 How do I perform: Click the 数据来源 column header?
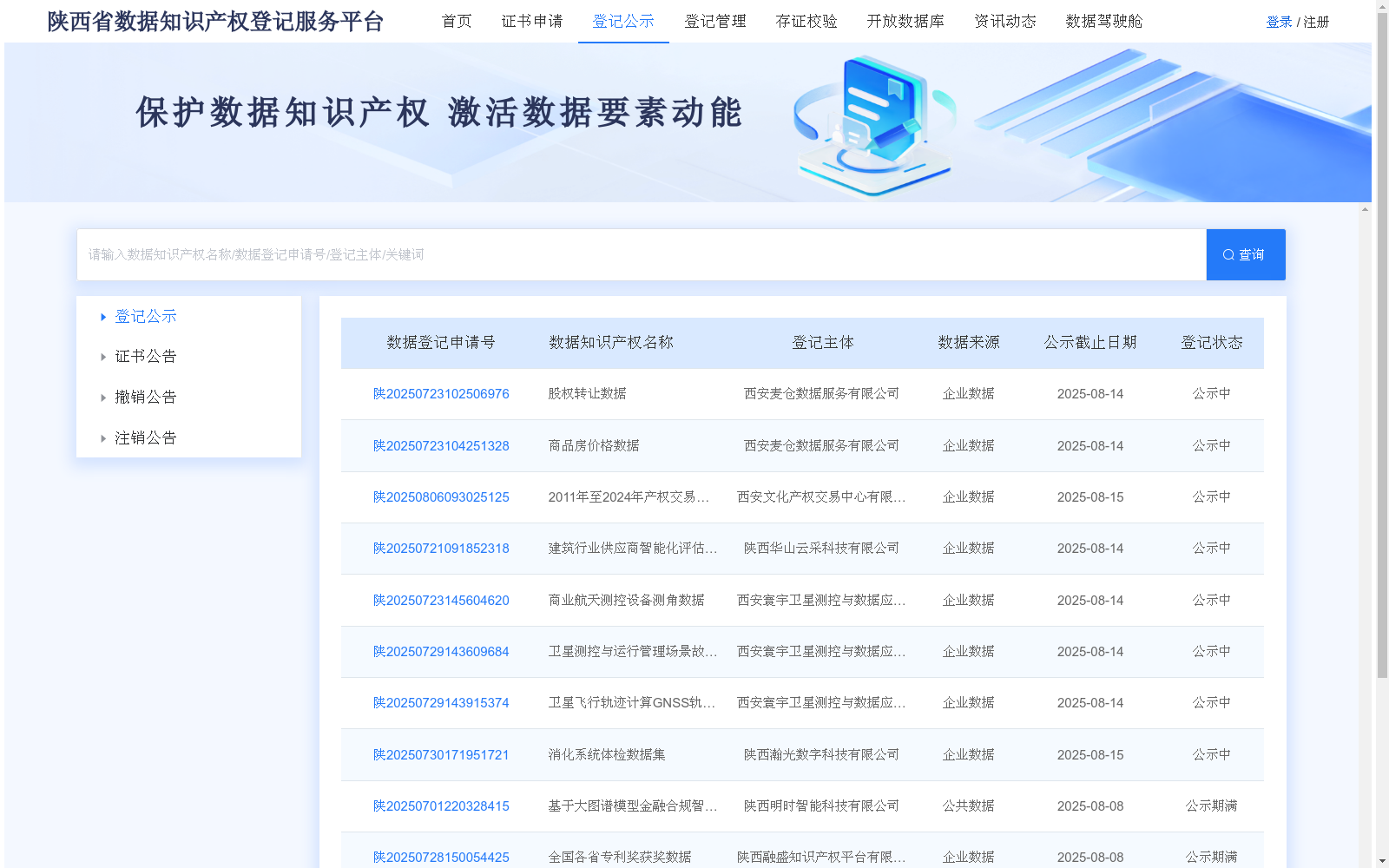969,343
